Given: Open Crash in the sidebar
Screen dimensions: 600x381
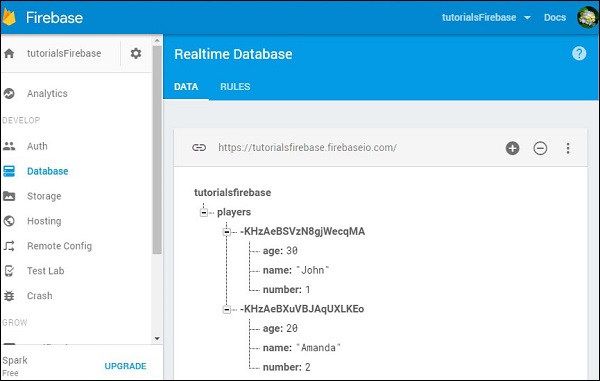Looking at the screenshot, I should coord(39,296).
